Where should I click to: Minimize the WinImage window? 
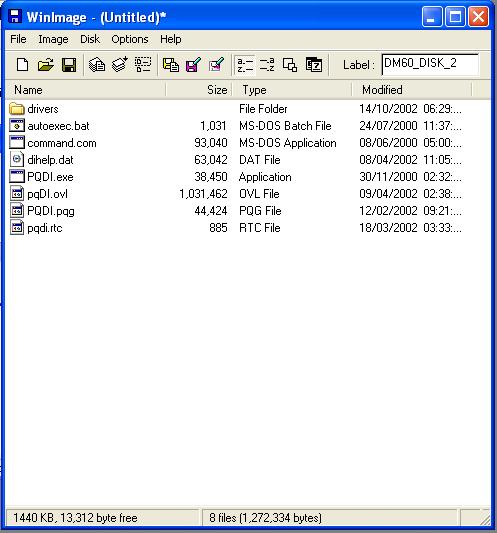432,16
